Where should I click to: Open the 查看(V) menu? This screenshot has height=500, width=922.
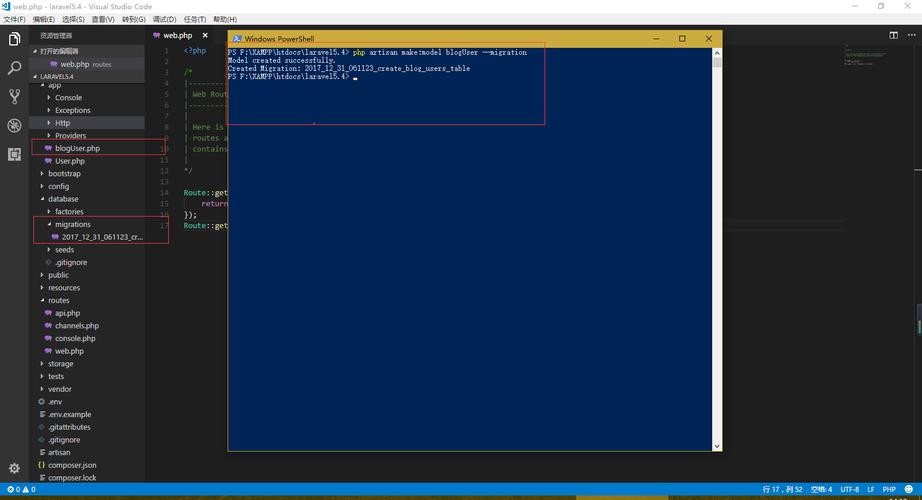point(103,19)
